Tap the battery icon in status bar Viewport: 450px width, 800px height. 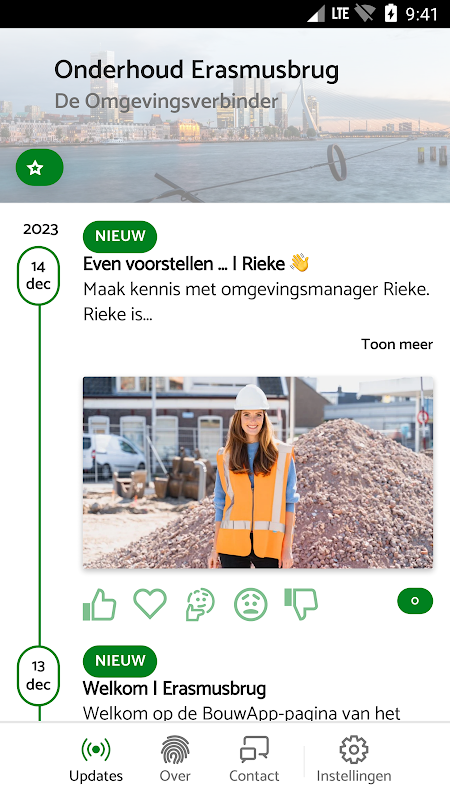point(390,14)
